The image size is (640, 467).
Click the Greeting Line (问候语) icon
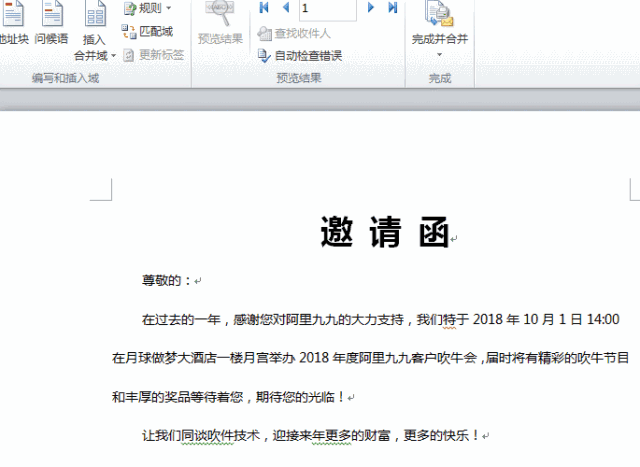point(52,14)
